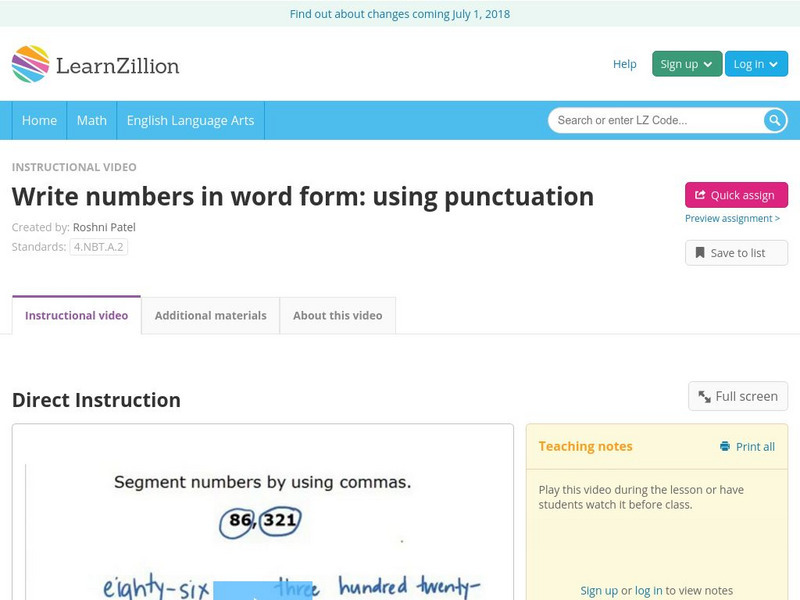
Task: Select the Instructional video tab
Action: coord(75,315)
